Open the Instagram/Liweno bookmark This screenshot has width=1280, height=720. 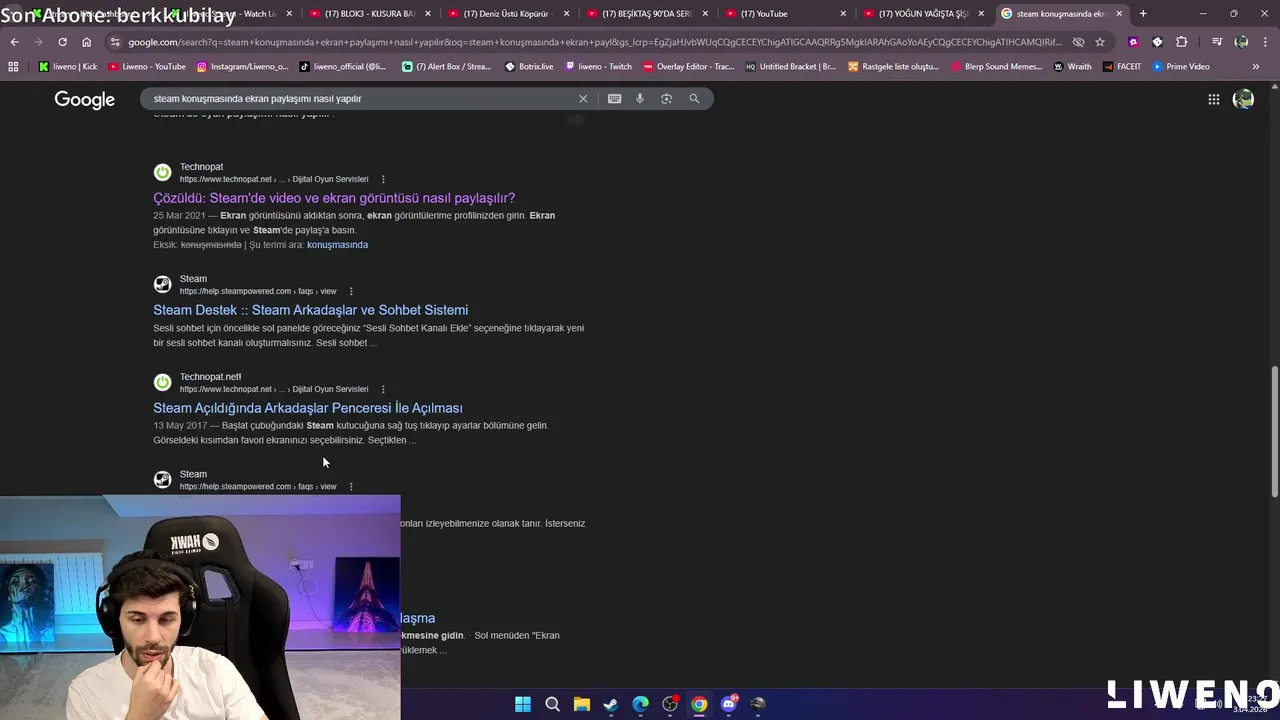click(x=242, y=66)
